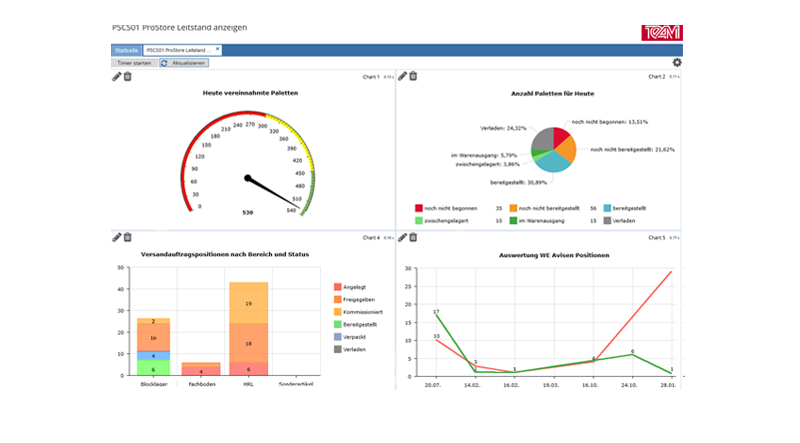
Task: Switch to the Startseite tab
Action: tap(126, 49)
